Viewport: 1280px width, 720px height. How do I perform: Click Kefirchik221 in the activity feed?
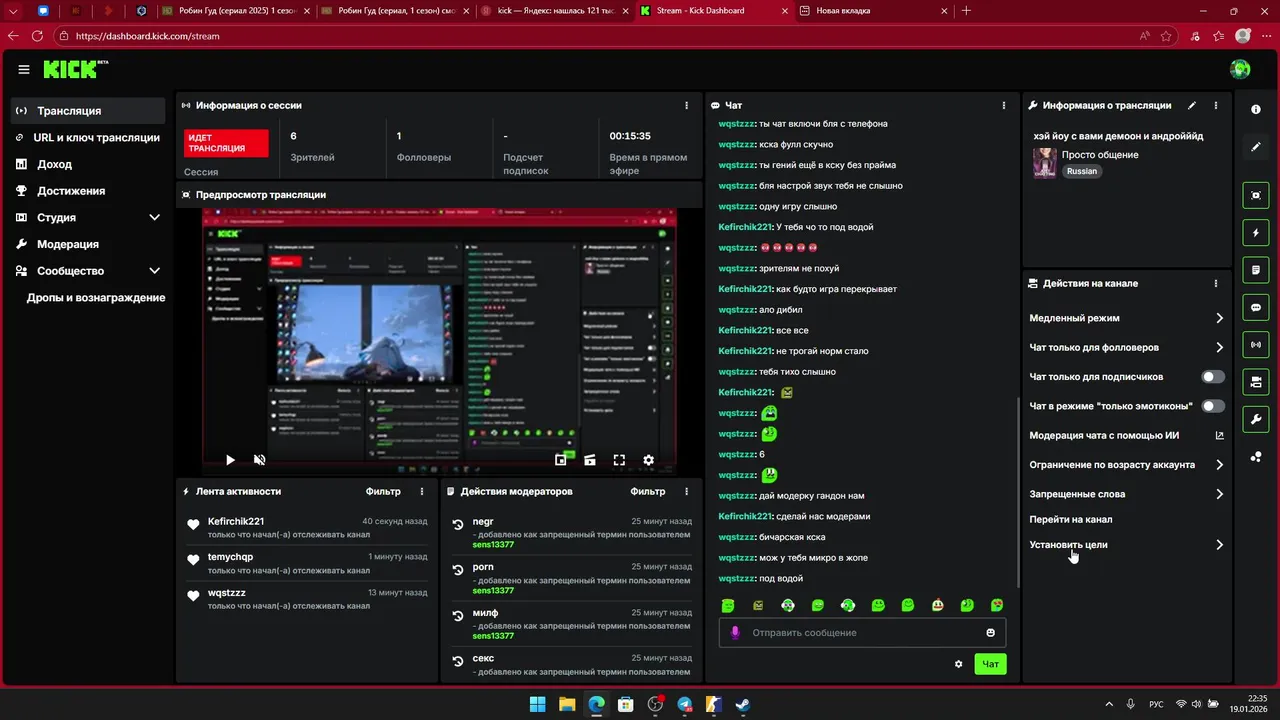pos(236,521)
